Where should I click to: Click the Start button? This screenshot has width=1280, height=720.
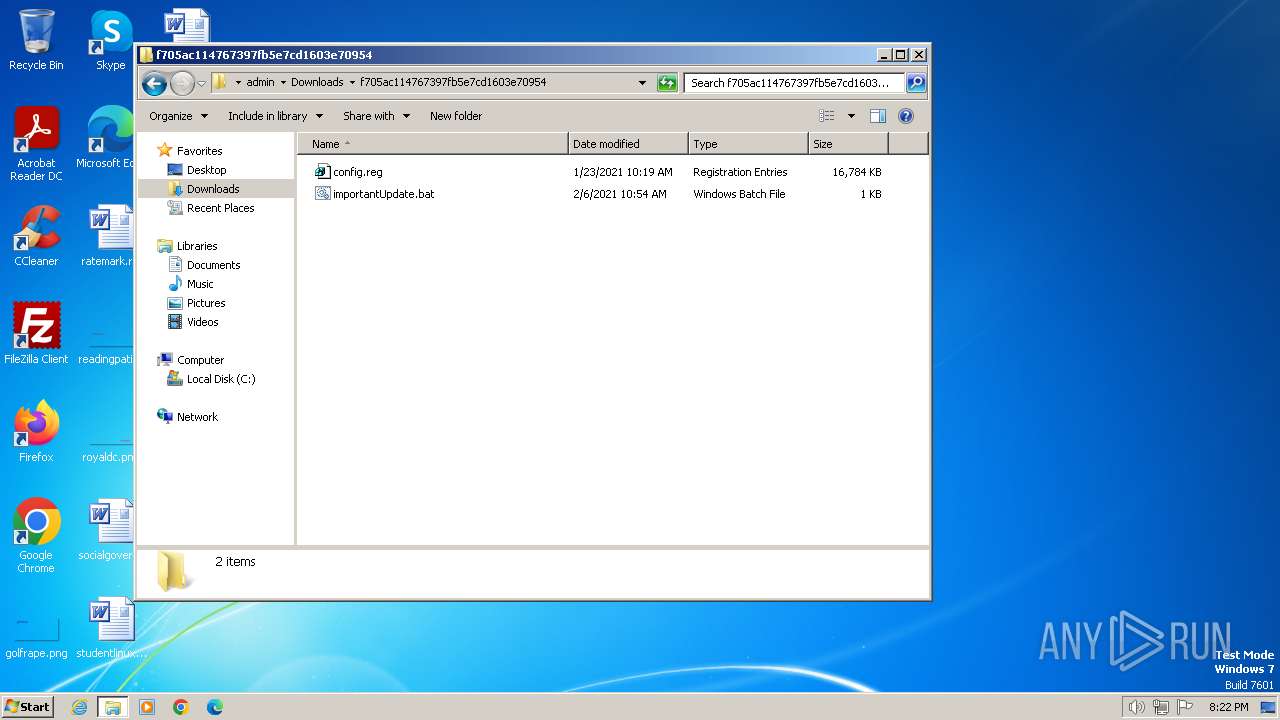(x=28, y=706)
